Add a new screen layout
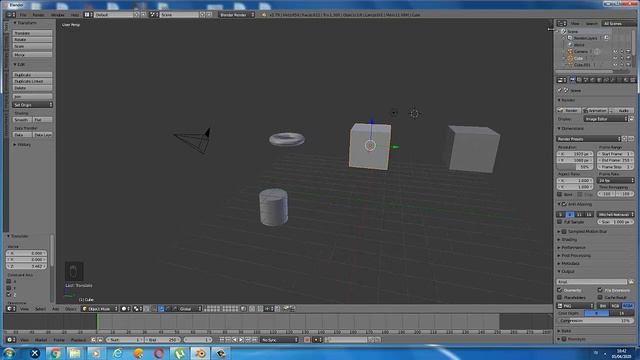Viewport: 640px width, 360px height. point(137,15)
